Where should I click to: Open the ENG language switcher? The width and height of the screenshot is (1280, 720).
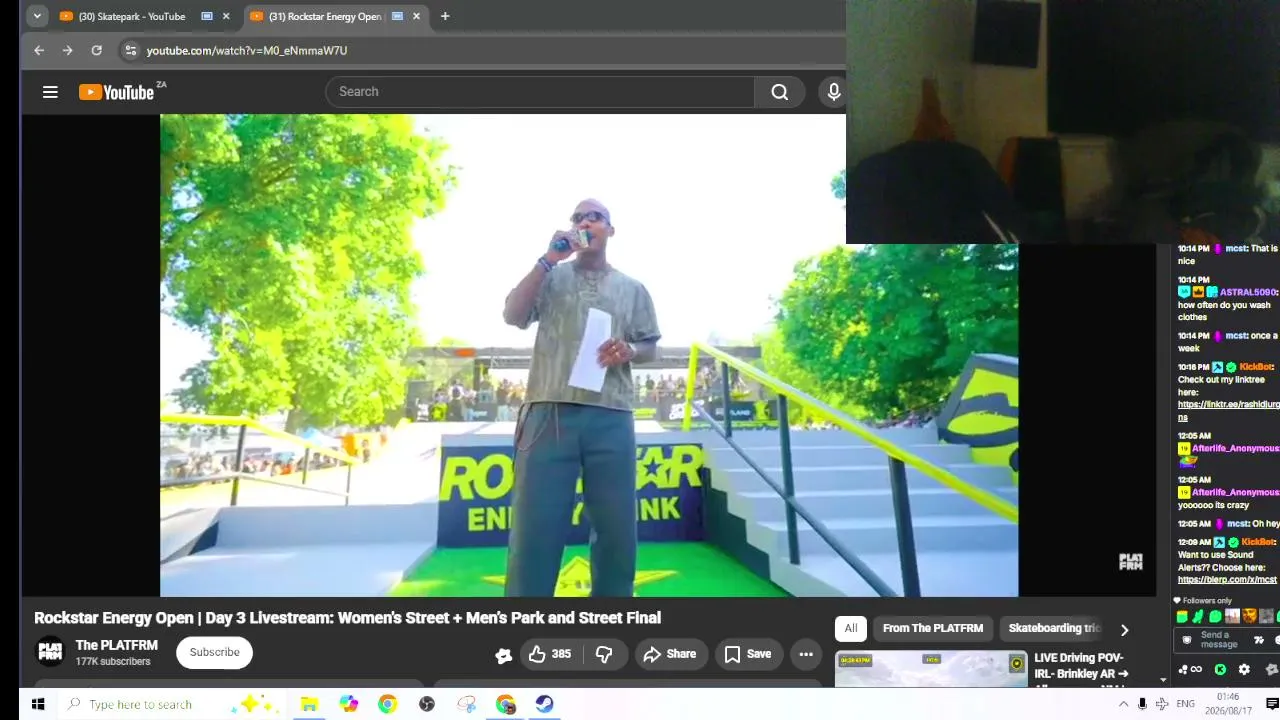[x=1185, y=704]
